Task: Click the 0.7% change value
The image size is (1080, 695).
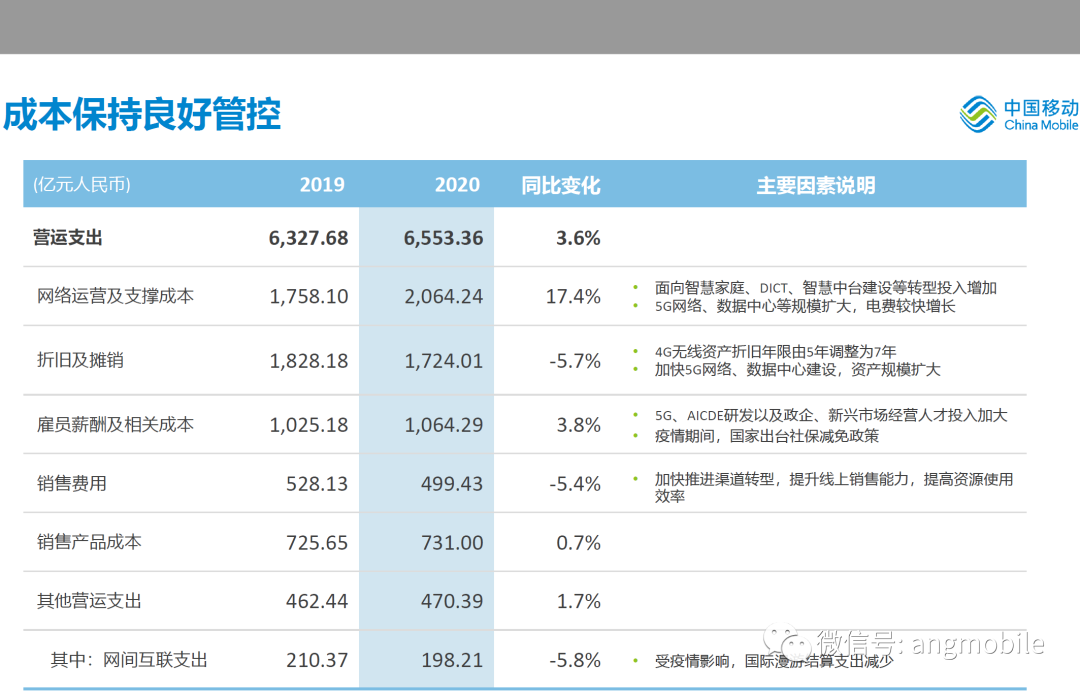Action: coord(579,543)
